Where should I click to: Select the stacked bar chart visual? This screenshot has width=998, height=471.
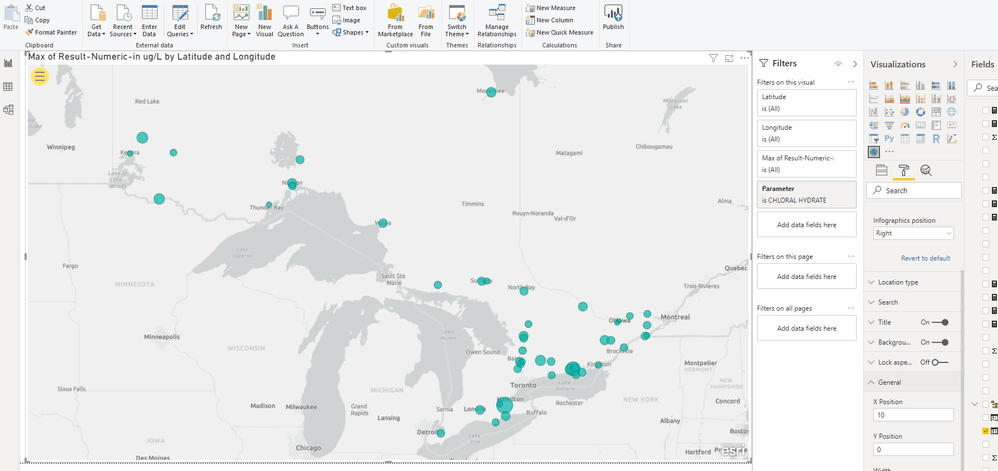pos(874,85)
